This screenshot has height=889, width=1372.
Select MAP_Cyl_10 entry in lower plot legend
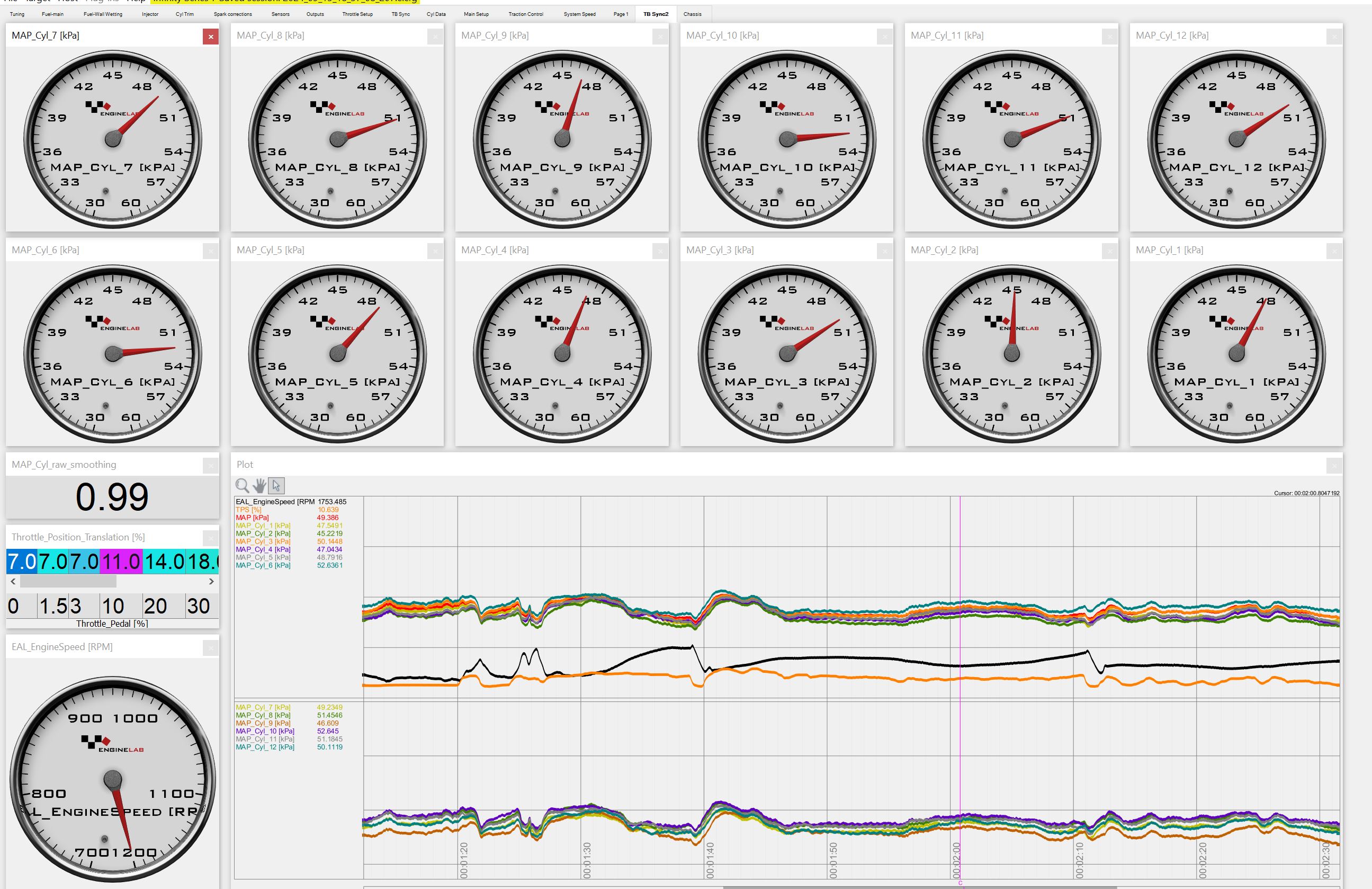tap(265, 731)
